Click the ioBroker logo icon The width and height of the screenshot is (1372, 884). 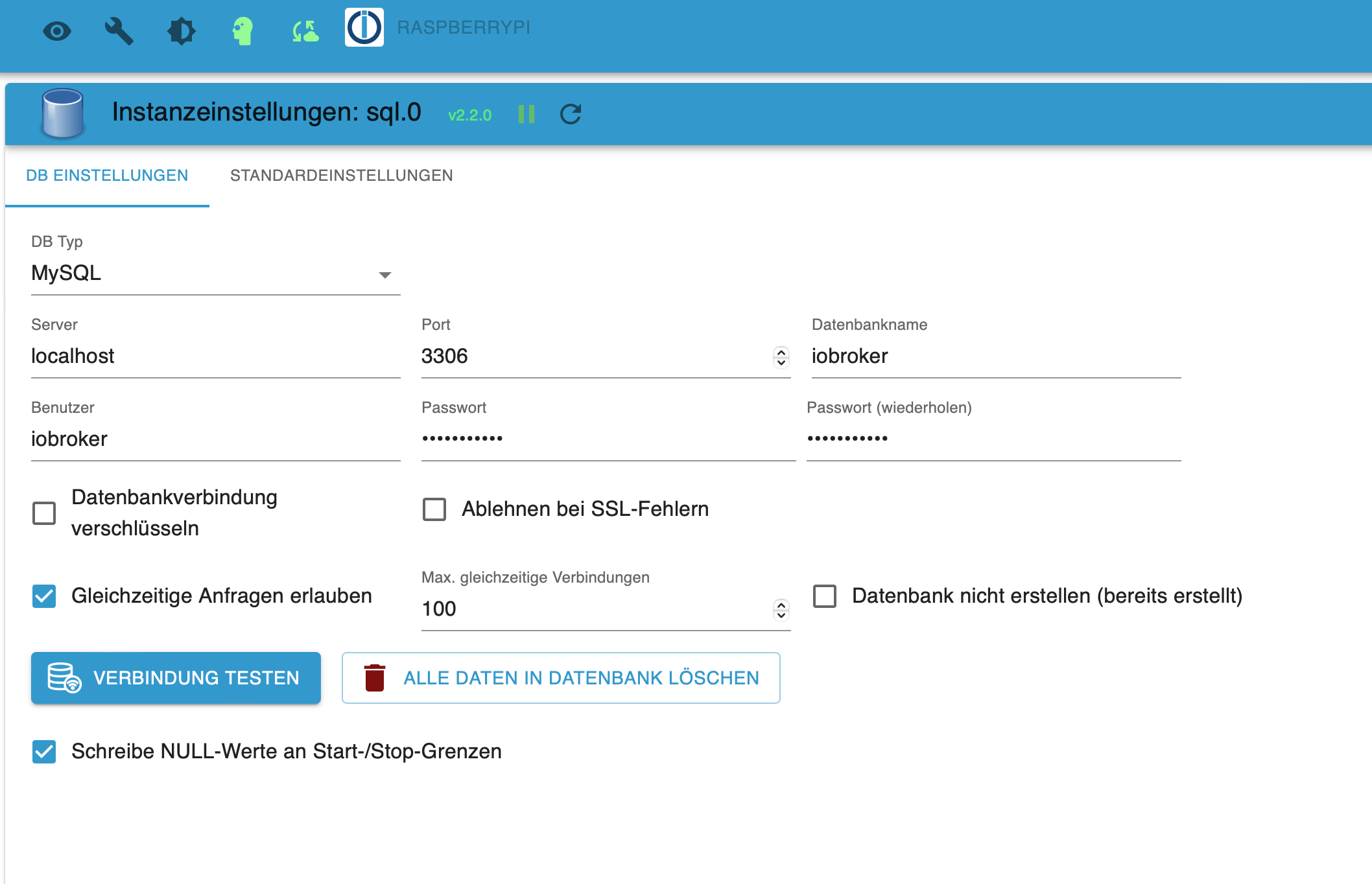coord(364,27)
